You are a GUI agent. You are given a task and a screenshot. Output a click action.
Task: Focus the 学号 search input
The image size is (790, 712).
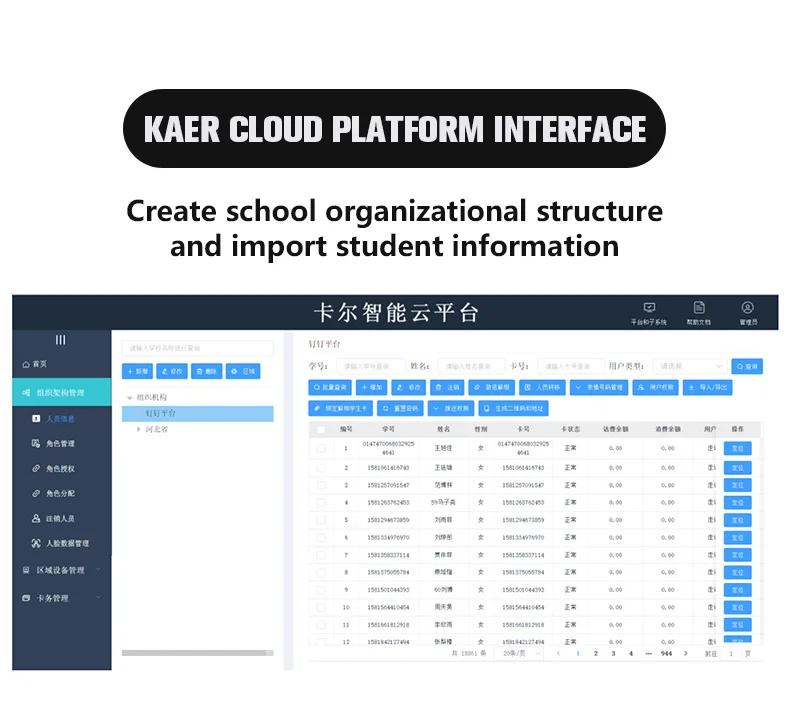(x=371, y=366)
